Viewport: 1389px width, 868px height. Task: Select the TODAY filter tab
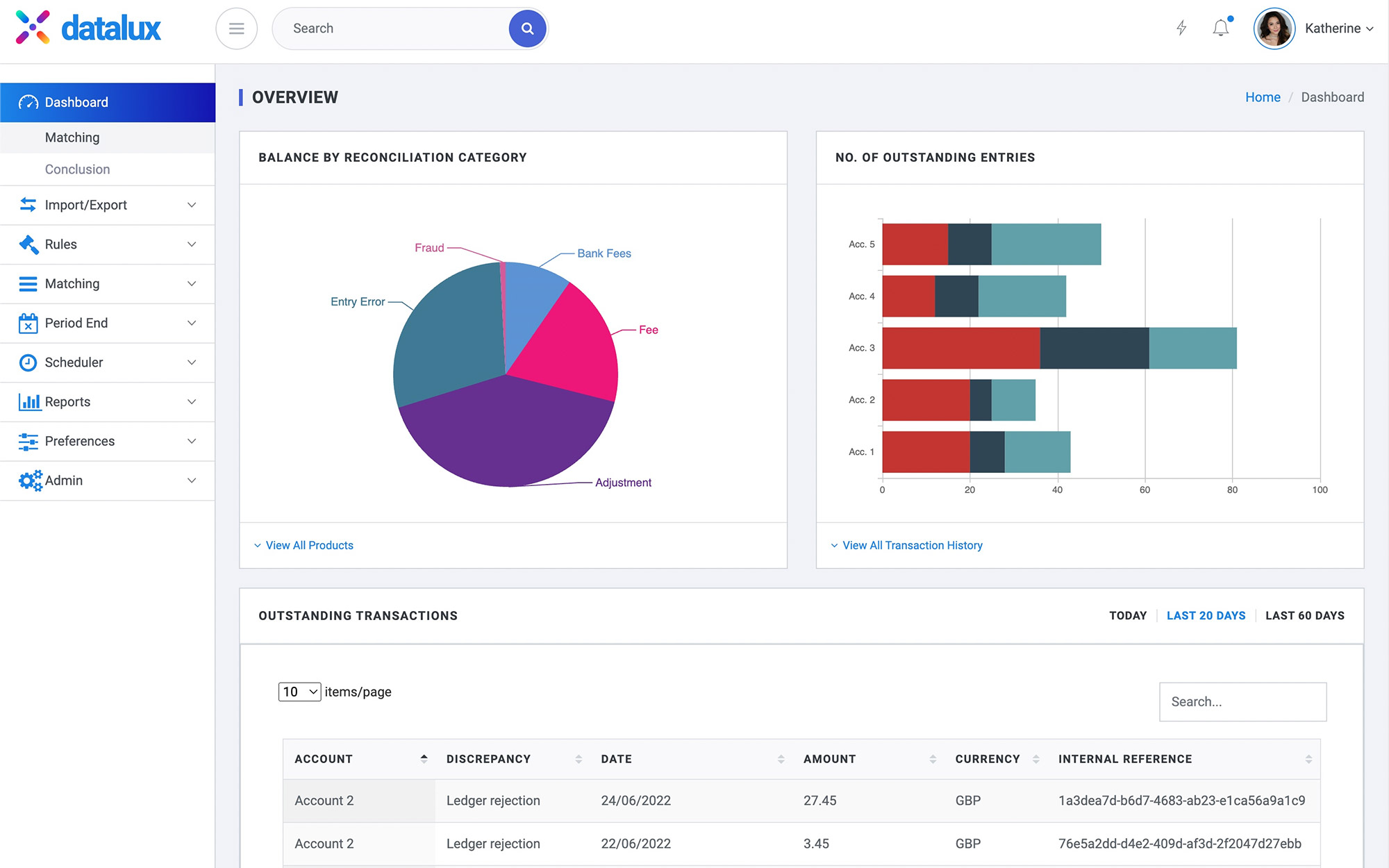(1128, 615)
